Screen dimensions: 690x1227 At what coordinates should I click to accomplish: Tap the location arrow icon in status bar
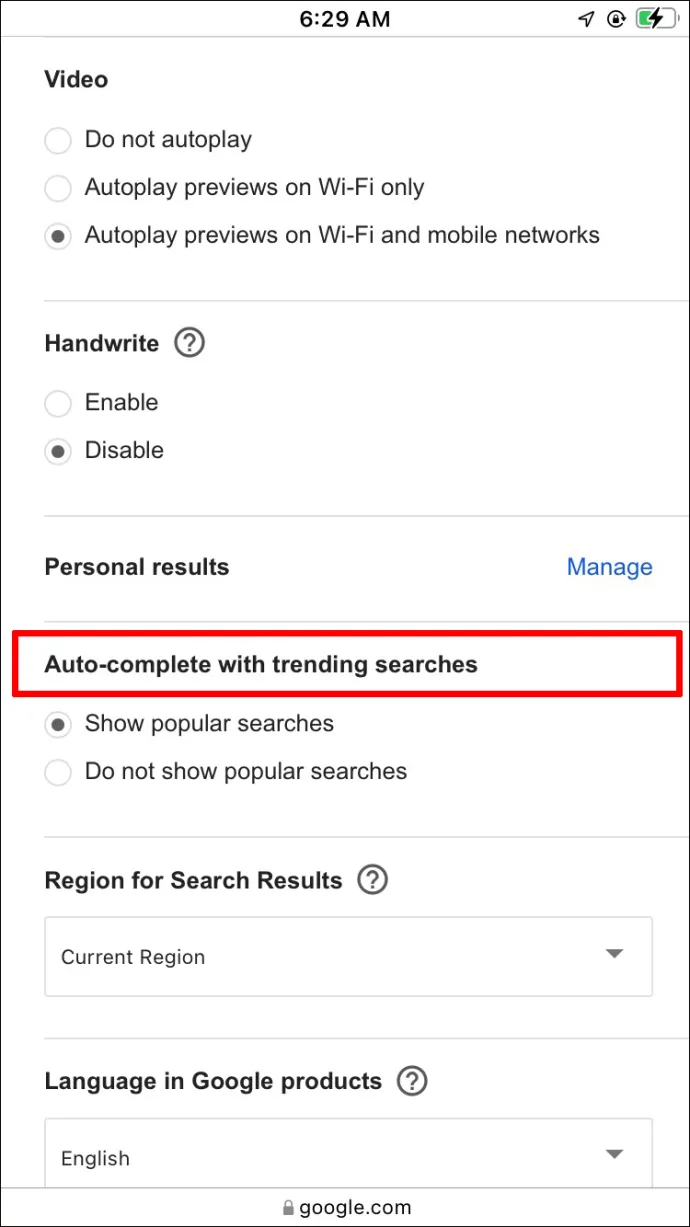click(x=587, y=19)
